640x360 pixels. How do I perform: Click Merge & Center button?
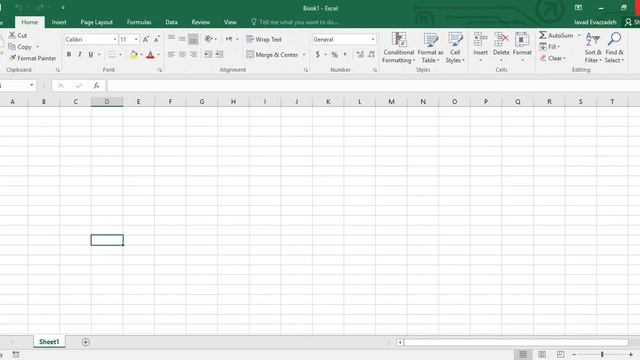point(272,55)
